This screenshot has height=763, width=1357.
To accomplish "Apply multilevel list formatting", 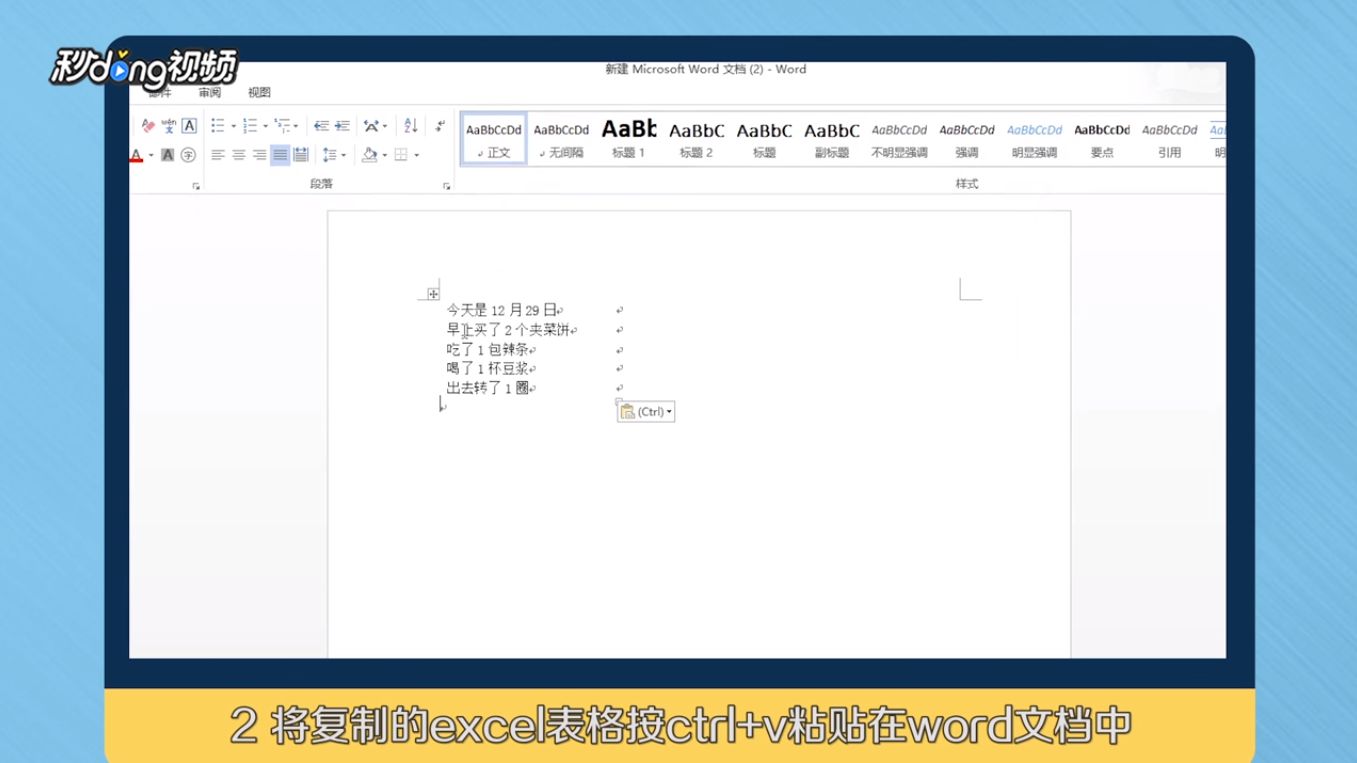I will coord(282,126).
